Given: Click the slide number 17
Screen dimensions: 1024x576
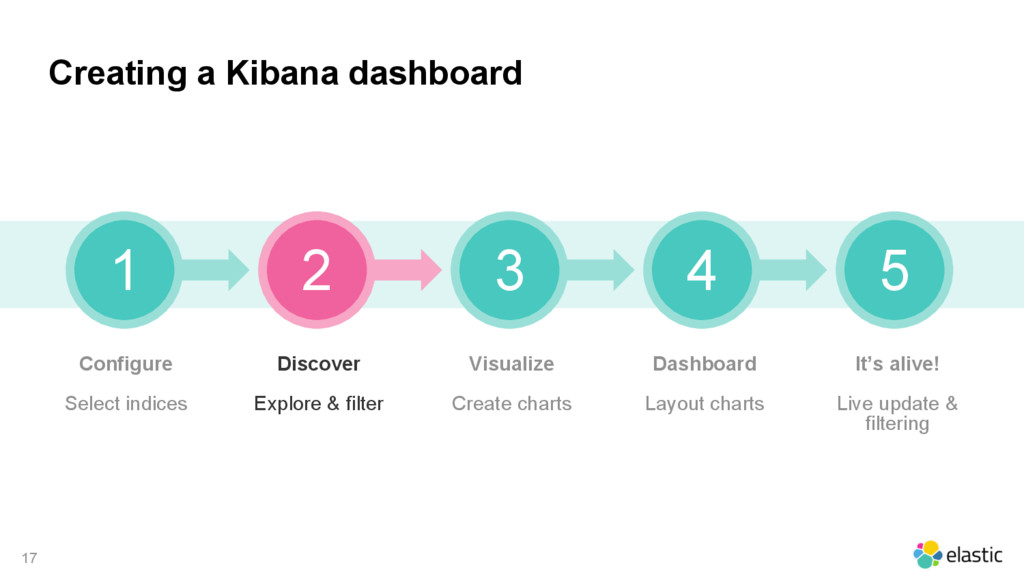Looking at the screenshot, I should pyautogui.click(x=29, y=558).
